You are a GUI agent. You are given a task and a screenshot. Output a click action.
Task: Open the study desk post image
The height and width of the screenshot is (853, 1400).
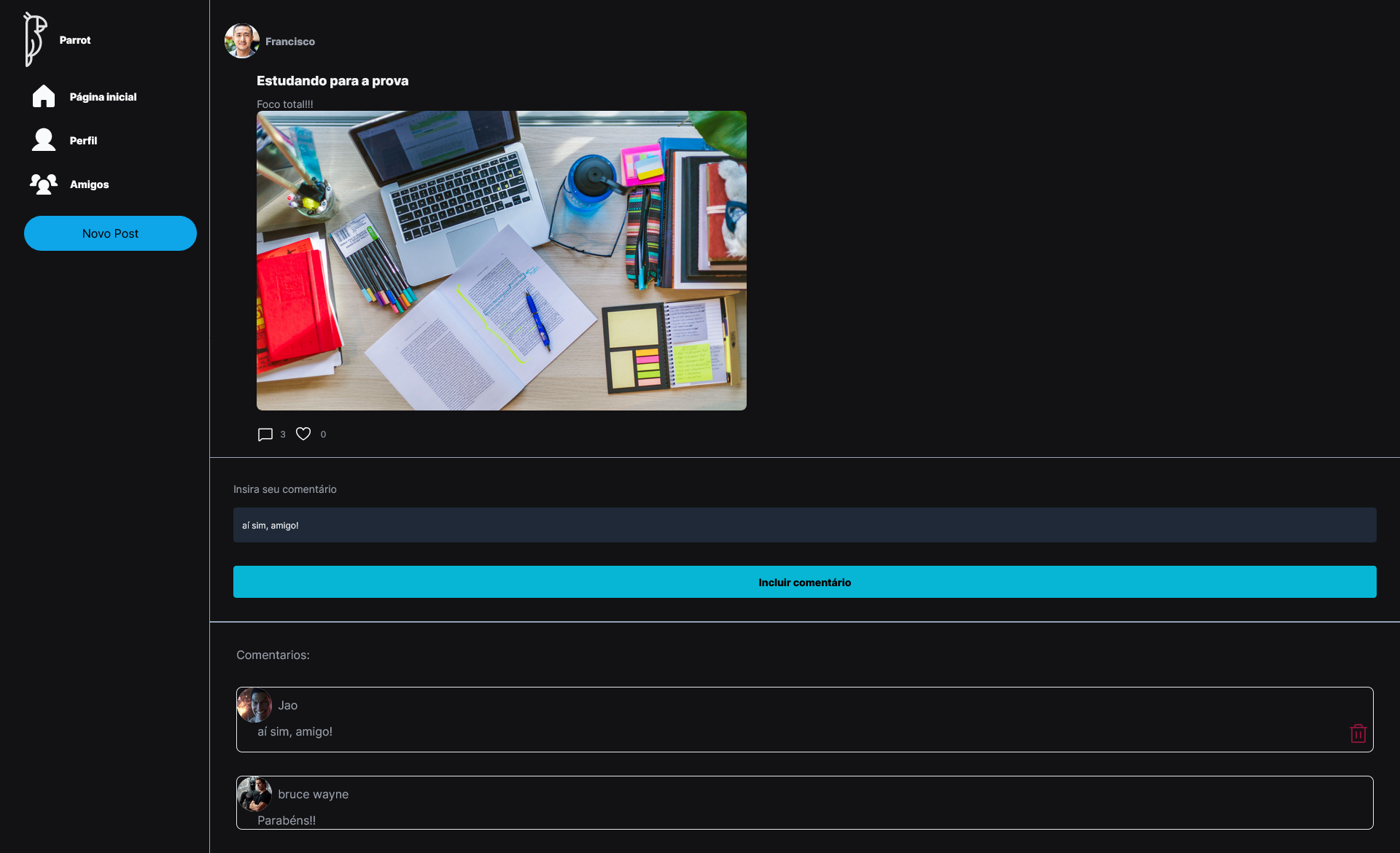[502, 260]
